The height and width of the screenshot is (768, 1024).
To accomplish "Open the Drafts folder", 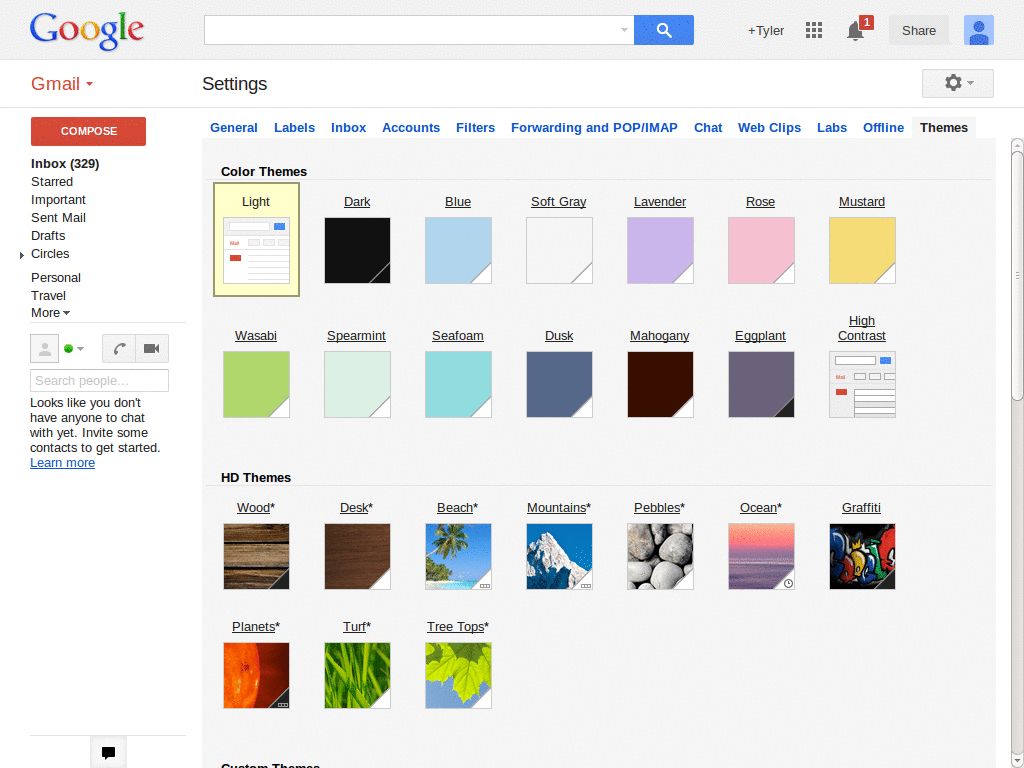I will (x=48, y=236).
